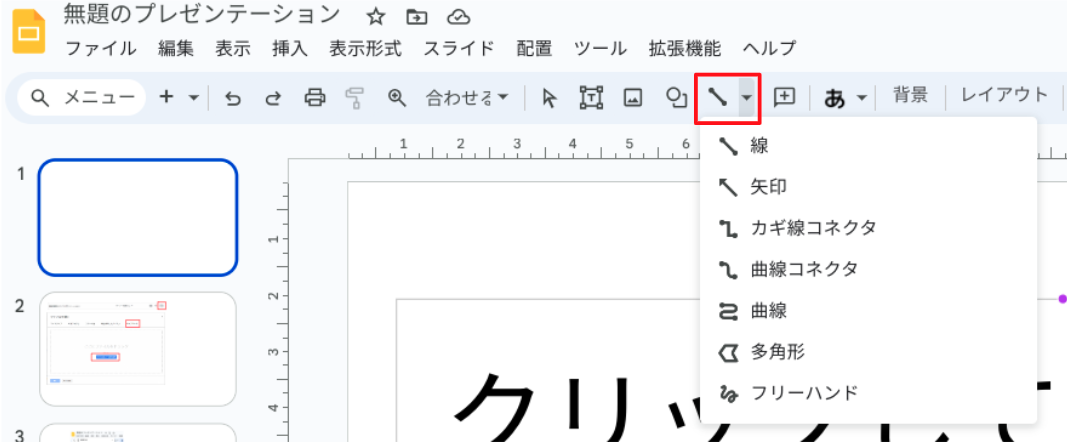
Task: Add a new slide with plus button
Action: tap(167, 97)
